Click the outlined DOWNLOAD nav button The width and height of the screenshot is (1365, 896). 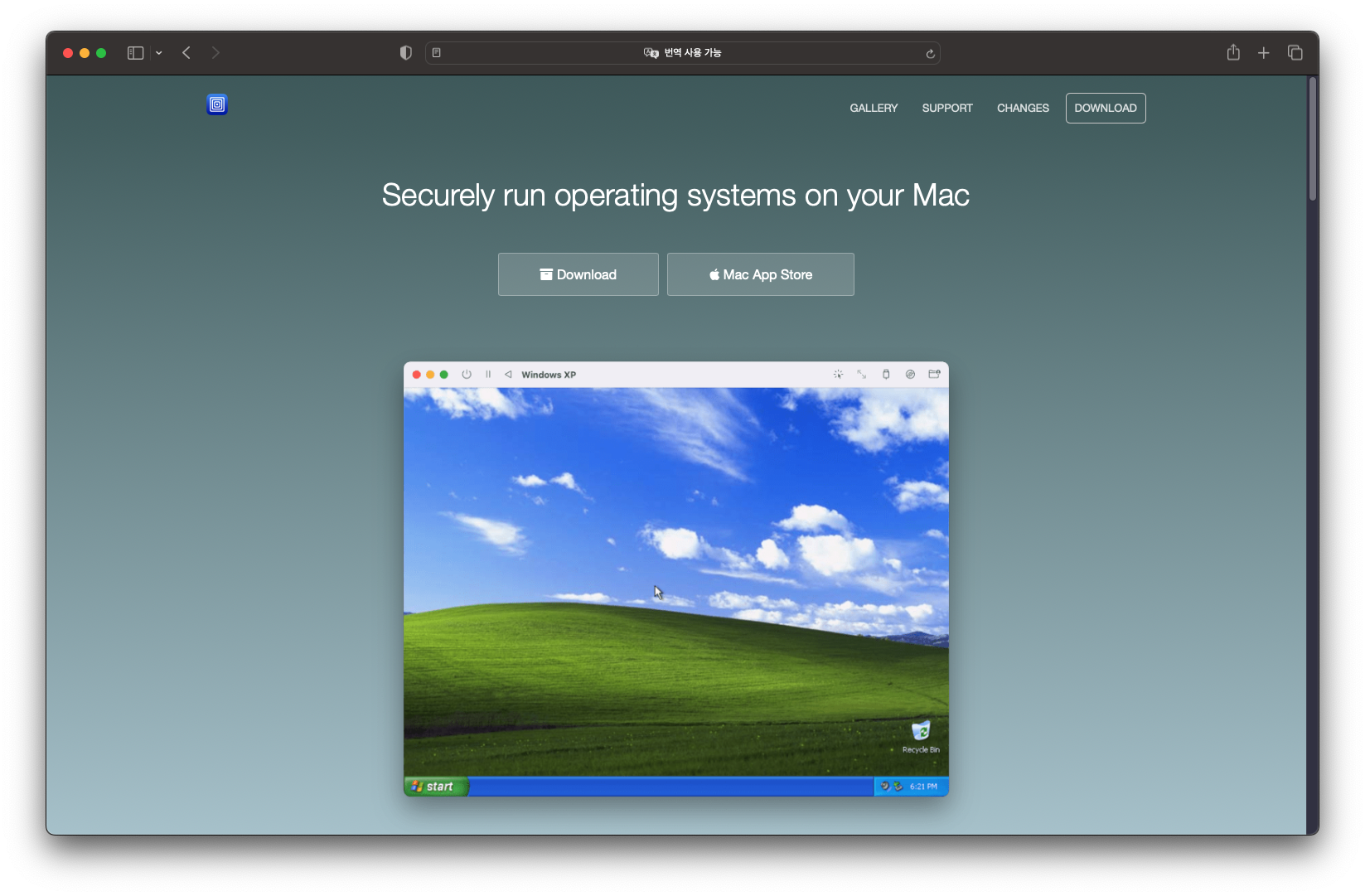click(x=1106, y=109)
